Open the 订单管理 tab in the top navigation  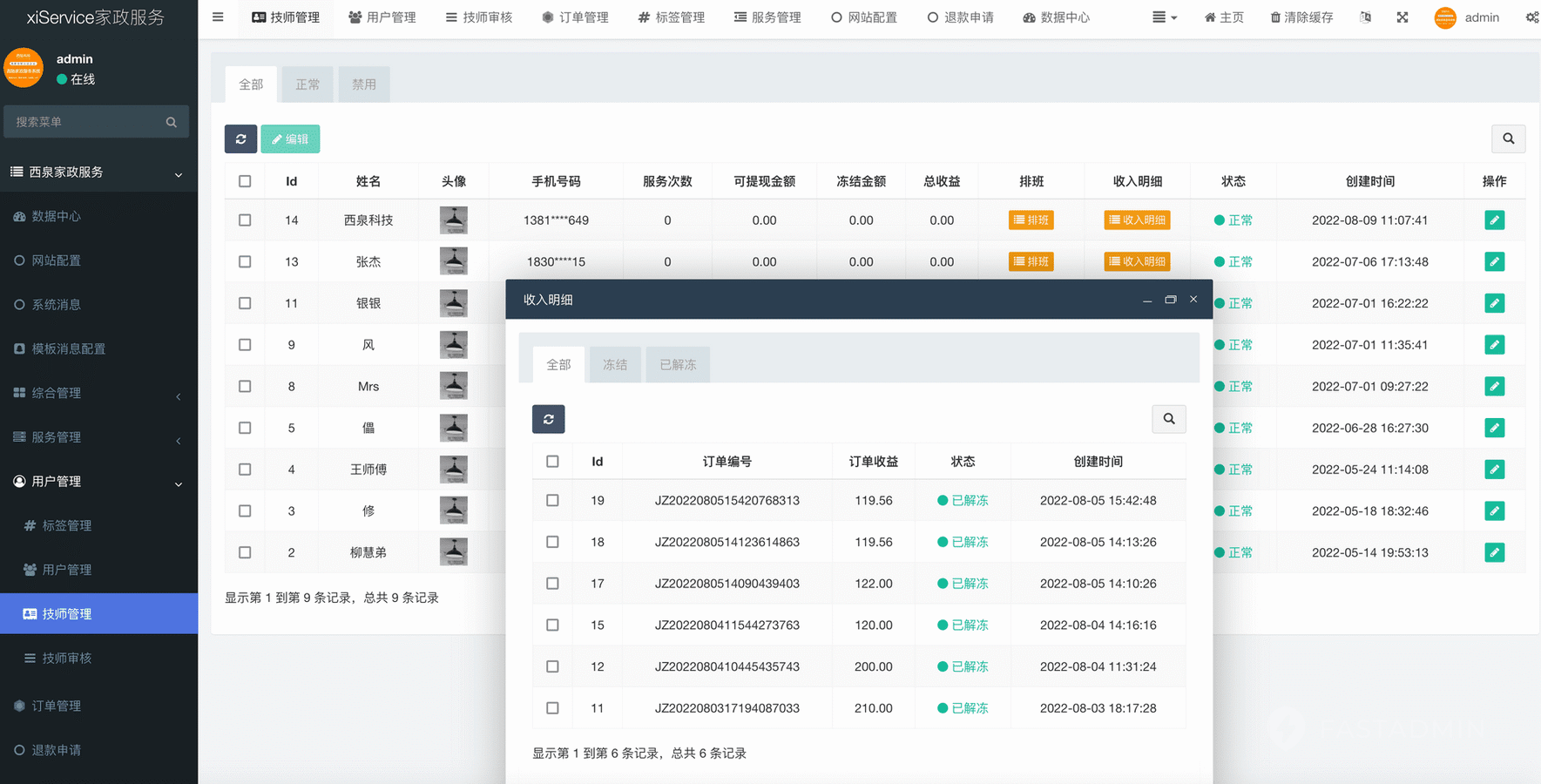575,17
